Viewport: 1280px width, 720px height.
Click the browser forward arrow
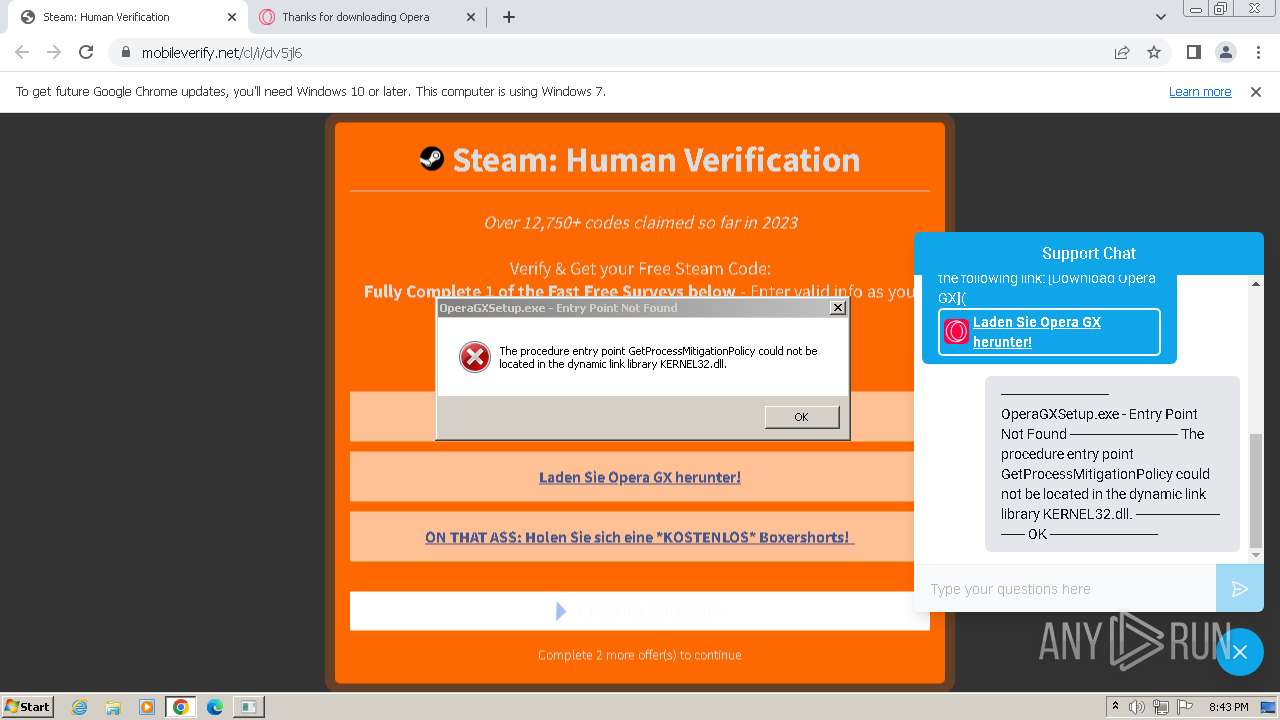point(54,53)
